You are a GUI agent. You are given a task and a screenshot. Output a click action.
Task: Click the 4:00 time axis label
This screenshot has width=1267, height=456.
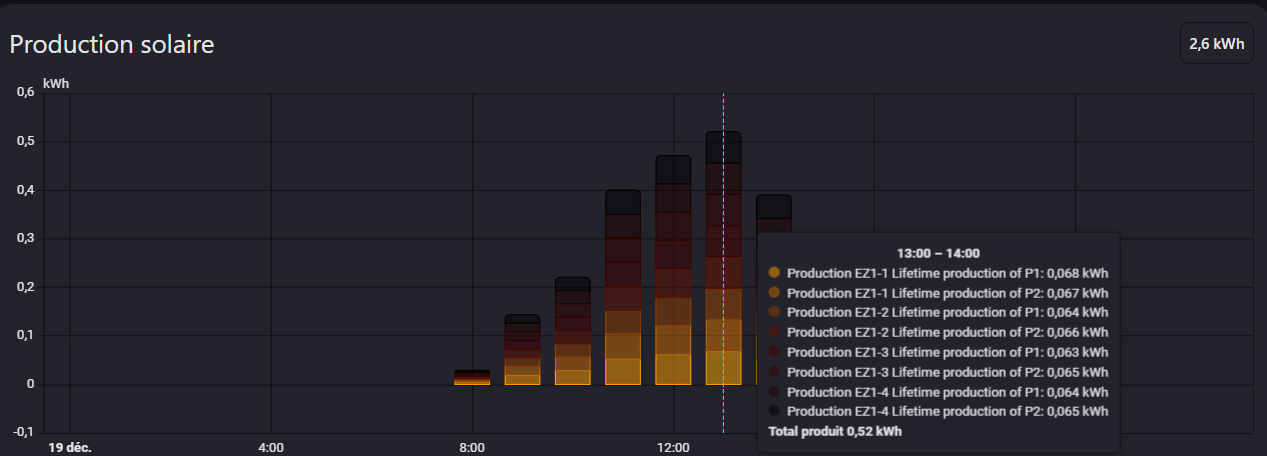click(271, 447)
